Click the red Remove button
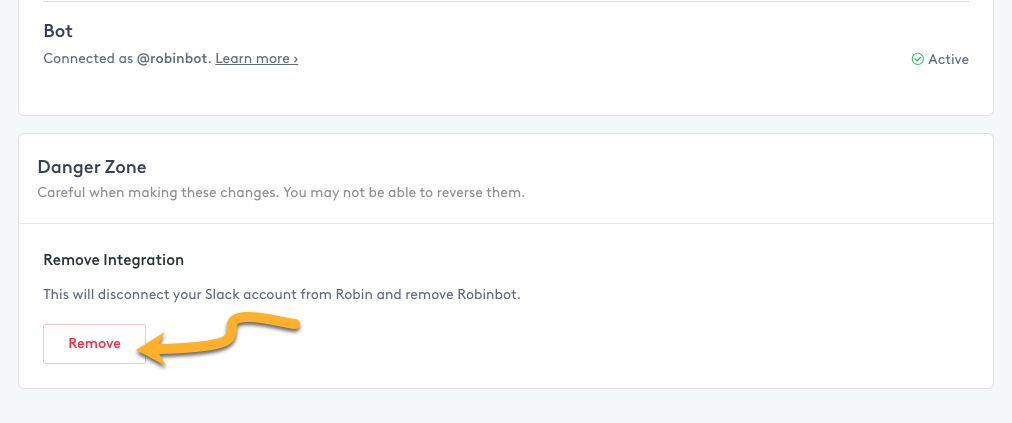 (94, 344)
